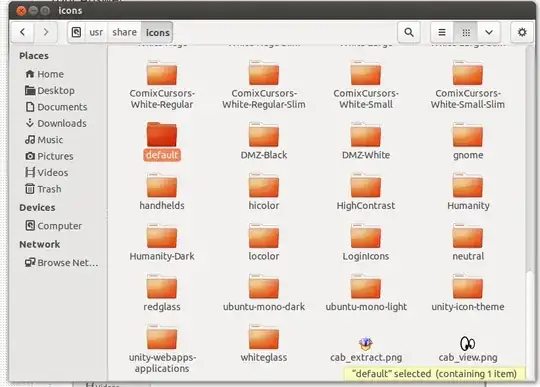Select the Humanity folder
Image resolution: width=540 pixels, height=387 pixels.
coord(468,192)
